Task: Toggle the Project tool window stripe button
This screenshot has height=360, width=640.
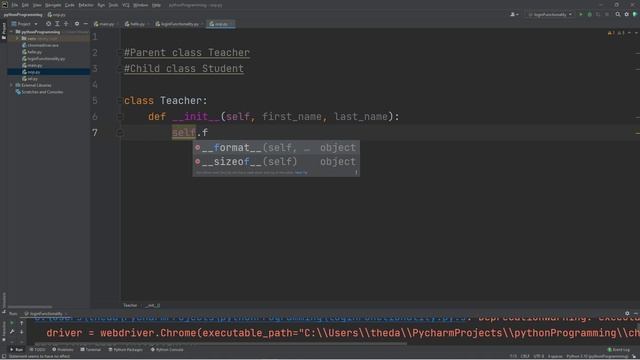Action: [4, 31]
